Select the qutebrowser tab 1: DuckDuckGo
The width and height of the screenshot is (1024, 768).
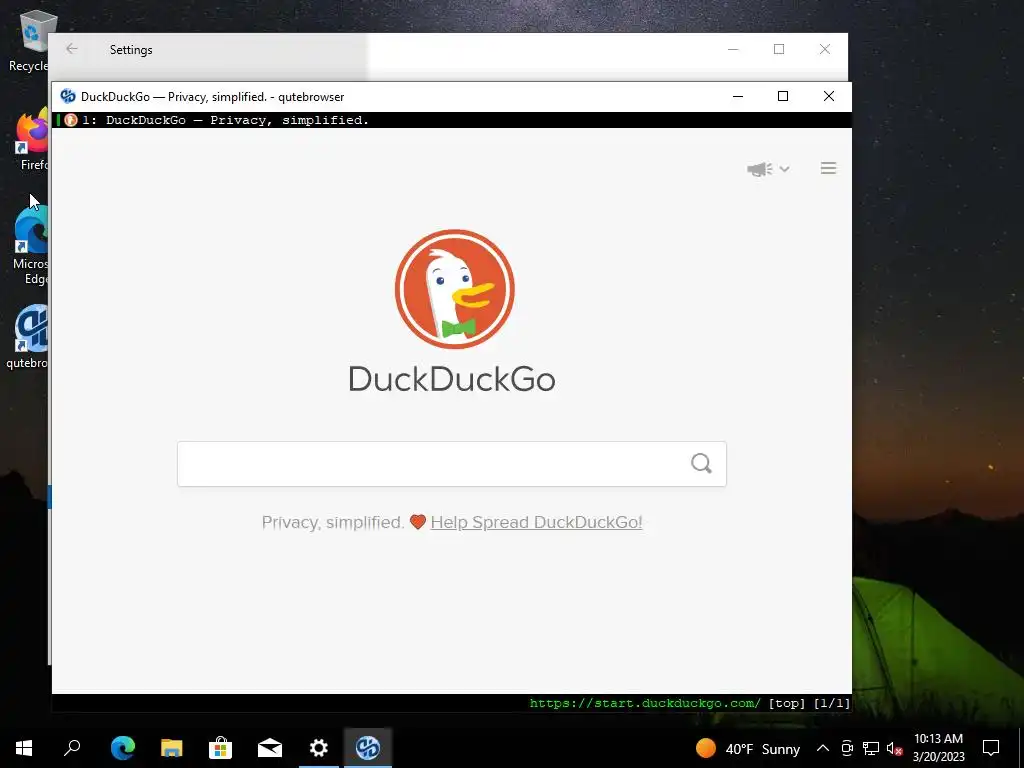(x=451, y=120)
